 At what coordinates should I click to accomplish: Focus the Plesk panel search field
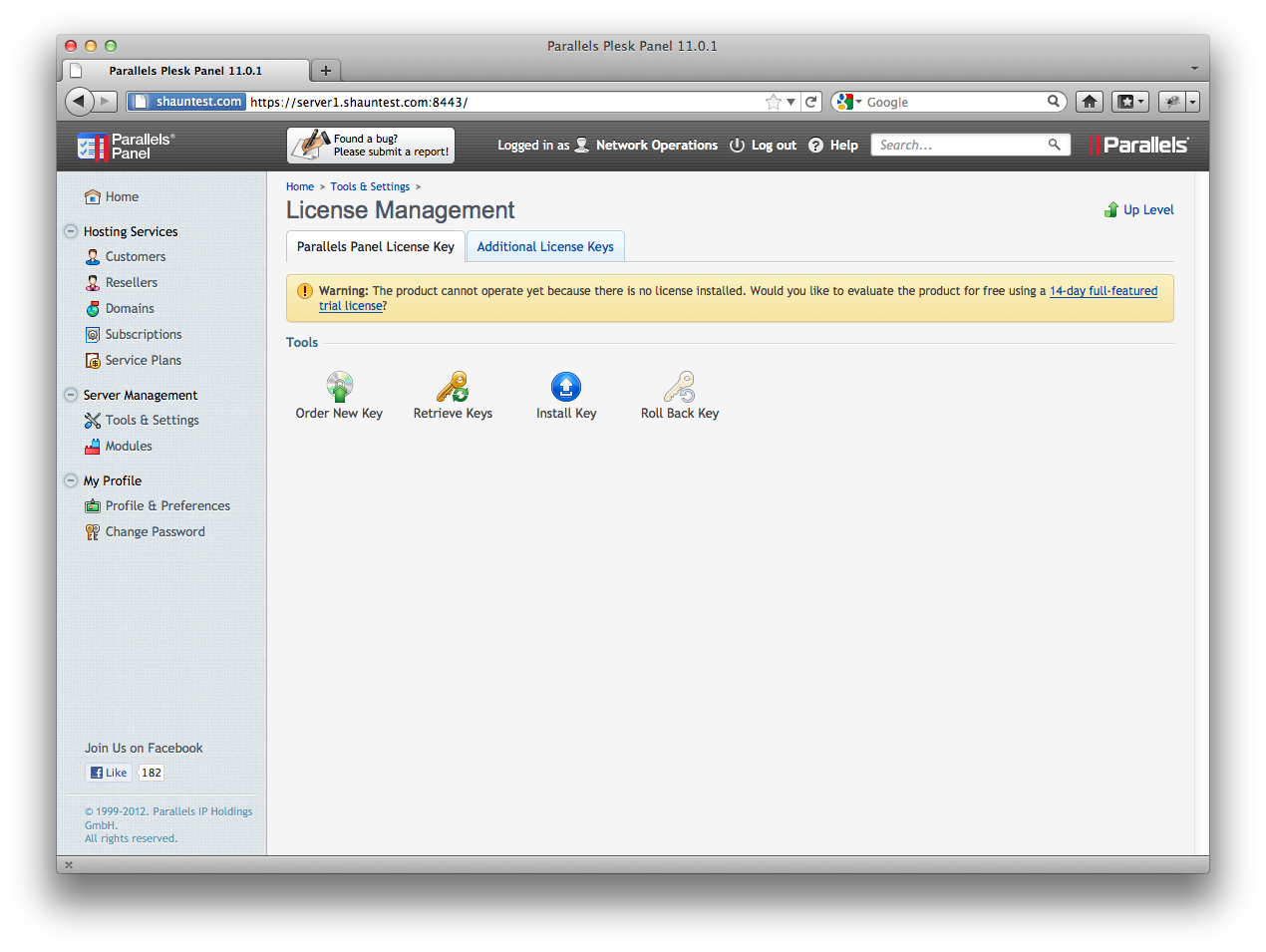pos(957,146)
